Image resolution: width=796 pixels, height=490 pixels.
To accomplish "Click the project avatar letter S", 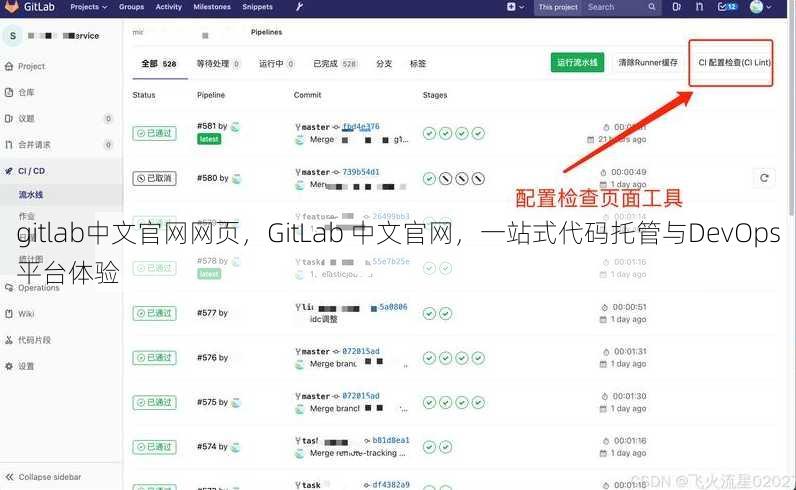I will coord(13,36).
